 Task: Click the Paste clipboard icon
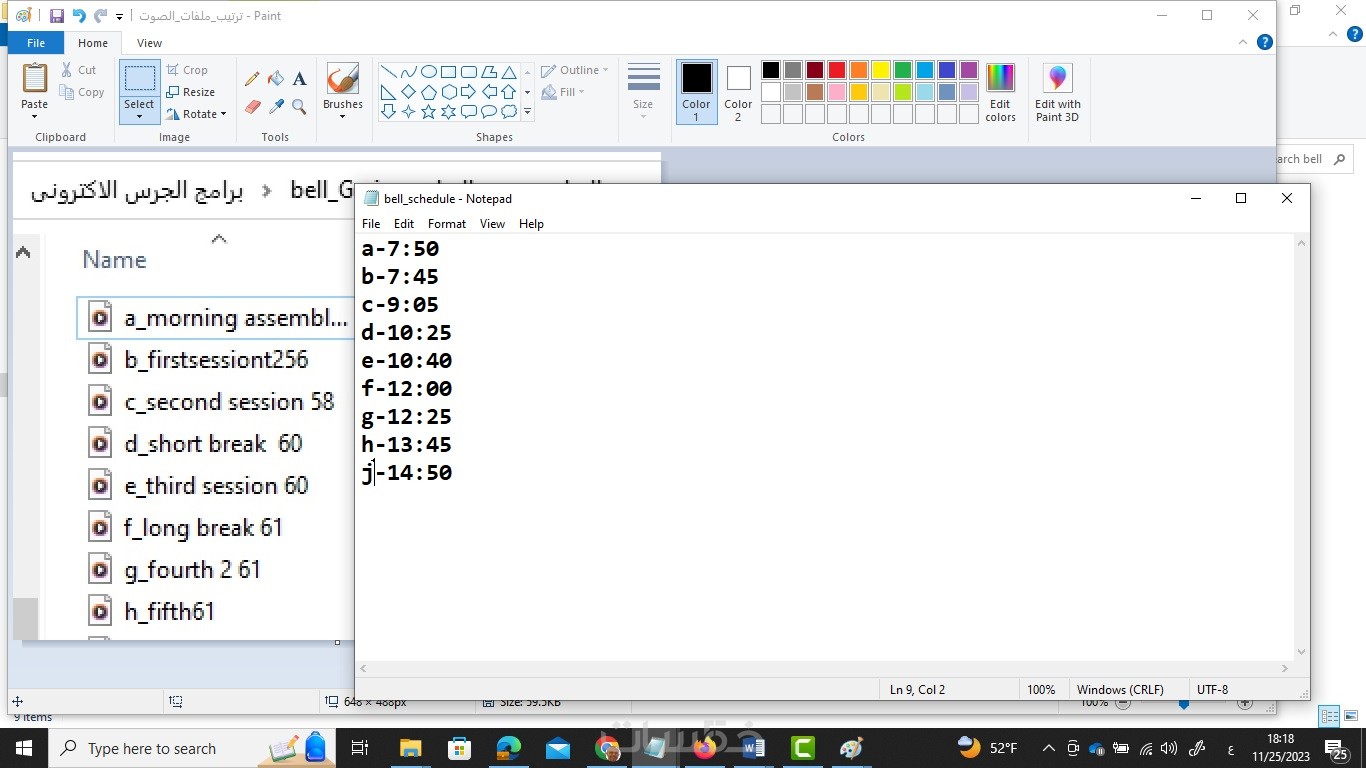[x=34, y=79]
